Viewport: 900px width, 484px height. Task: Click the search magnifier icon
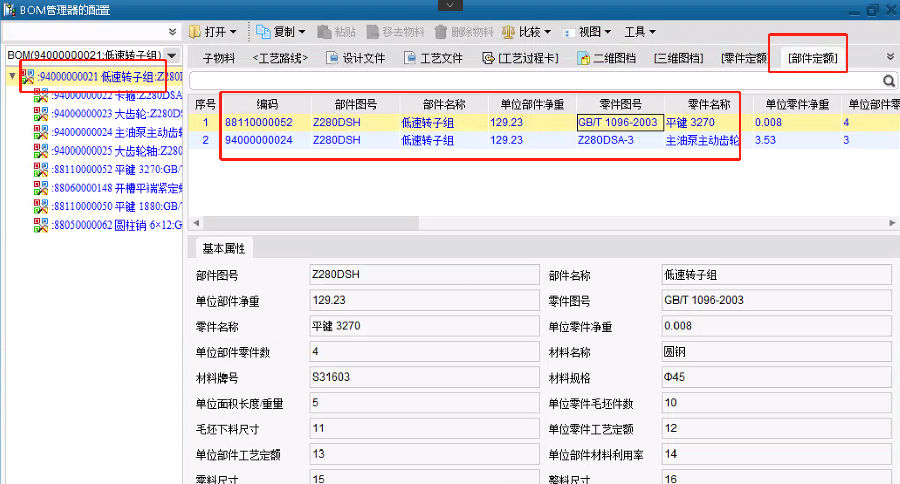[x=888, y=80]
